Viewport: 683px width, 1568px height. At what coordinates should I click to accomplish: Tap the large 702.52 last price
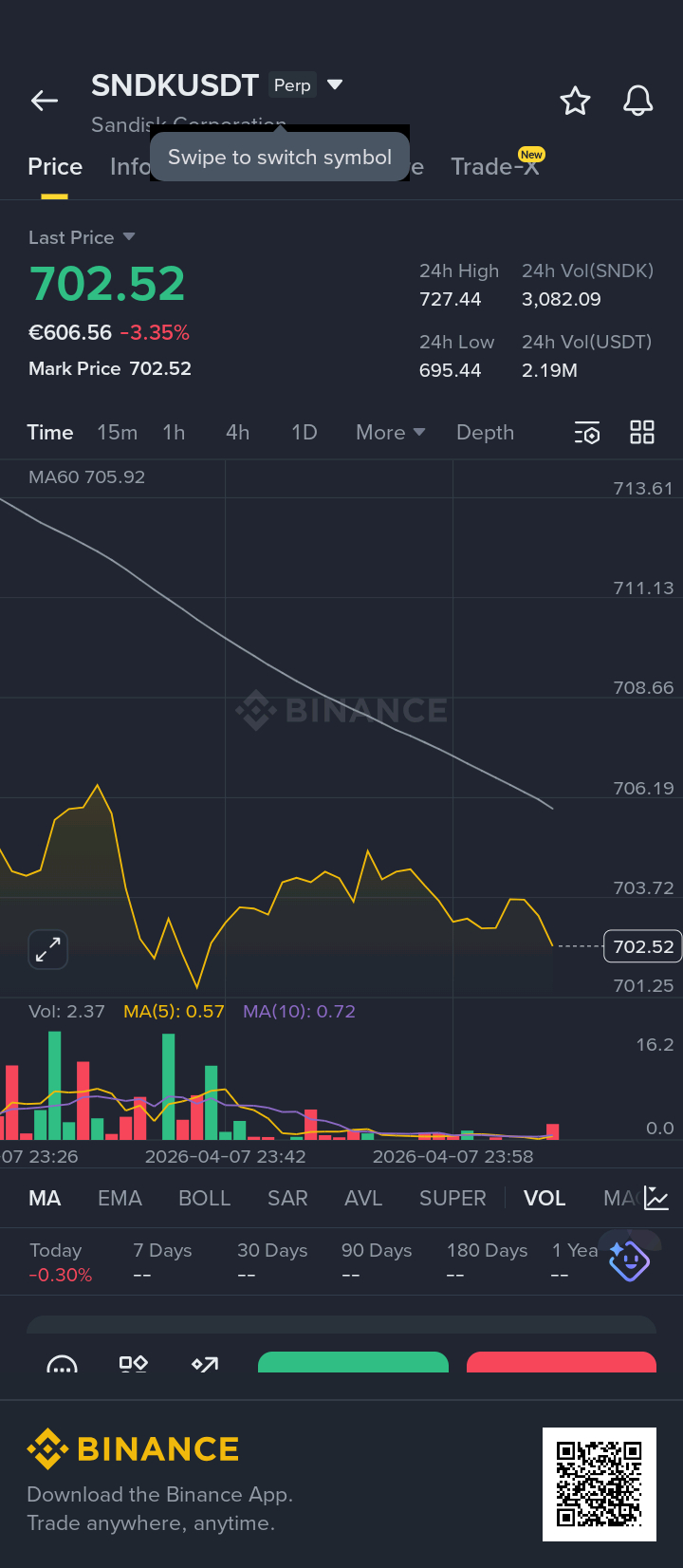(107, 284)
